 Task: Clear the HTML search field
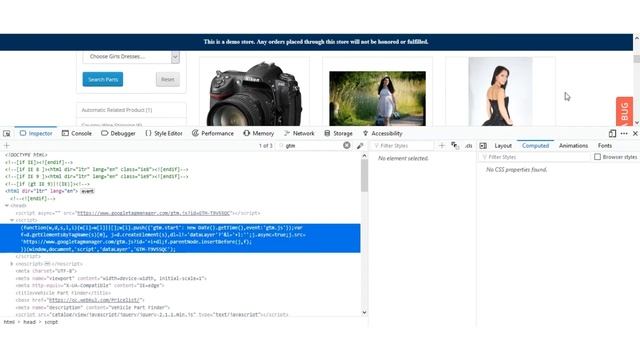347,145
